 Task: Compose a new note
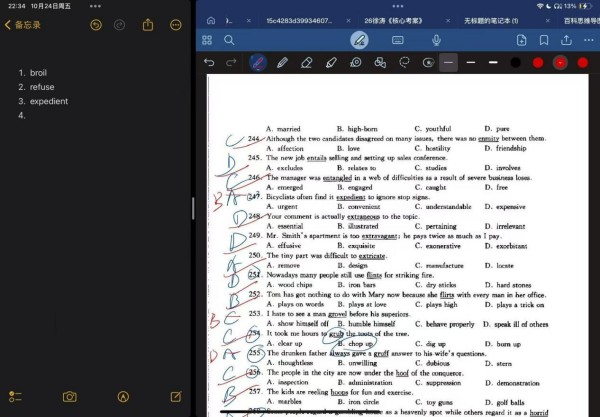[x=176, y=397]
